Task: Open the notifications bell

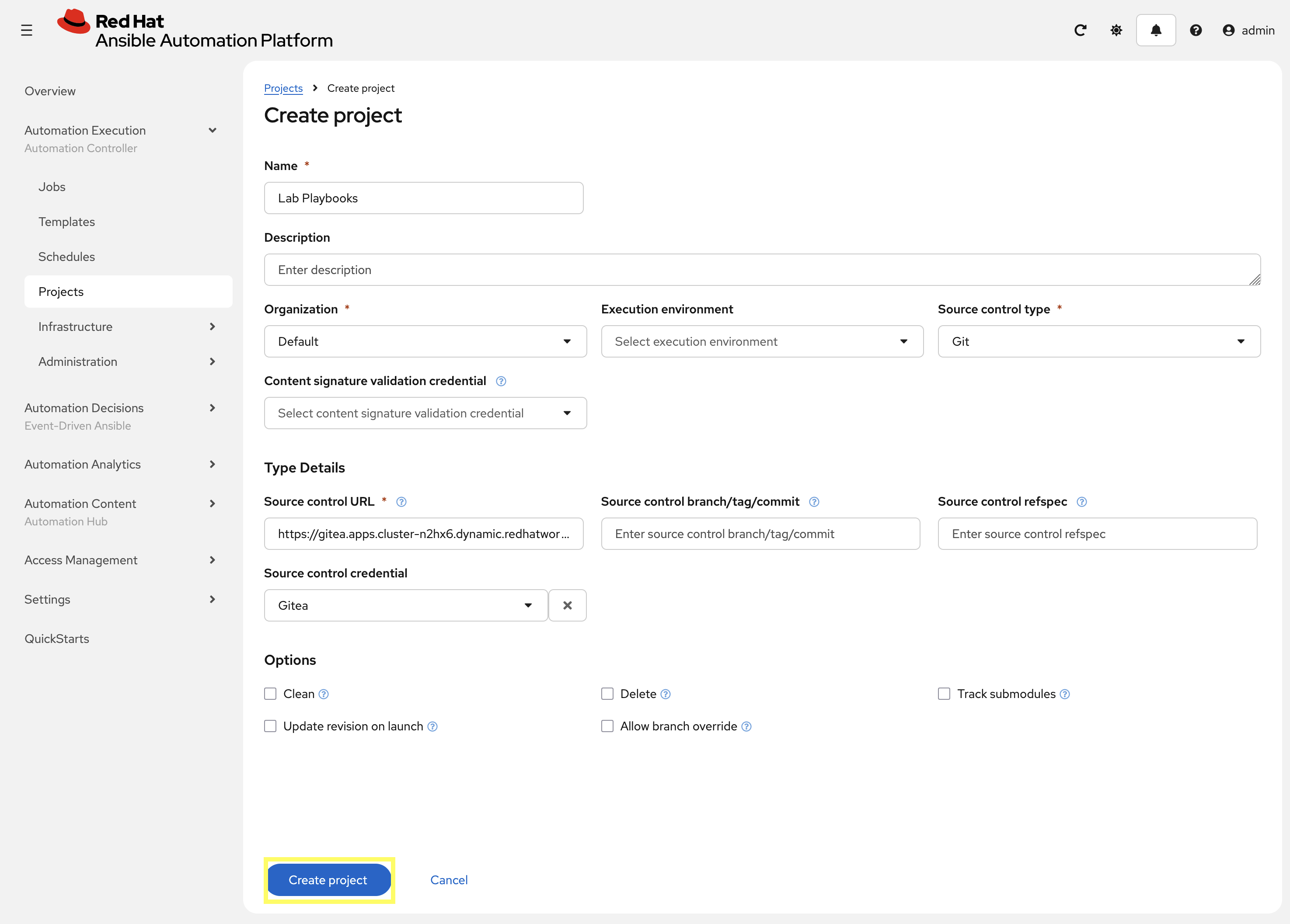Action: point(1156,30)
